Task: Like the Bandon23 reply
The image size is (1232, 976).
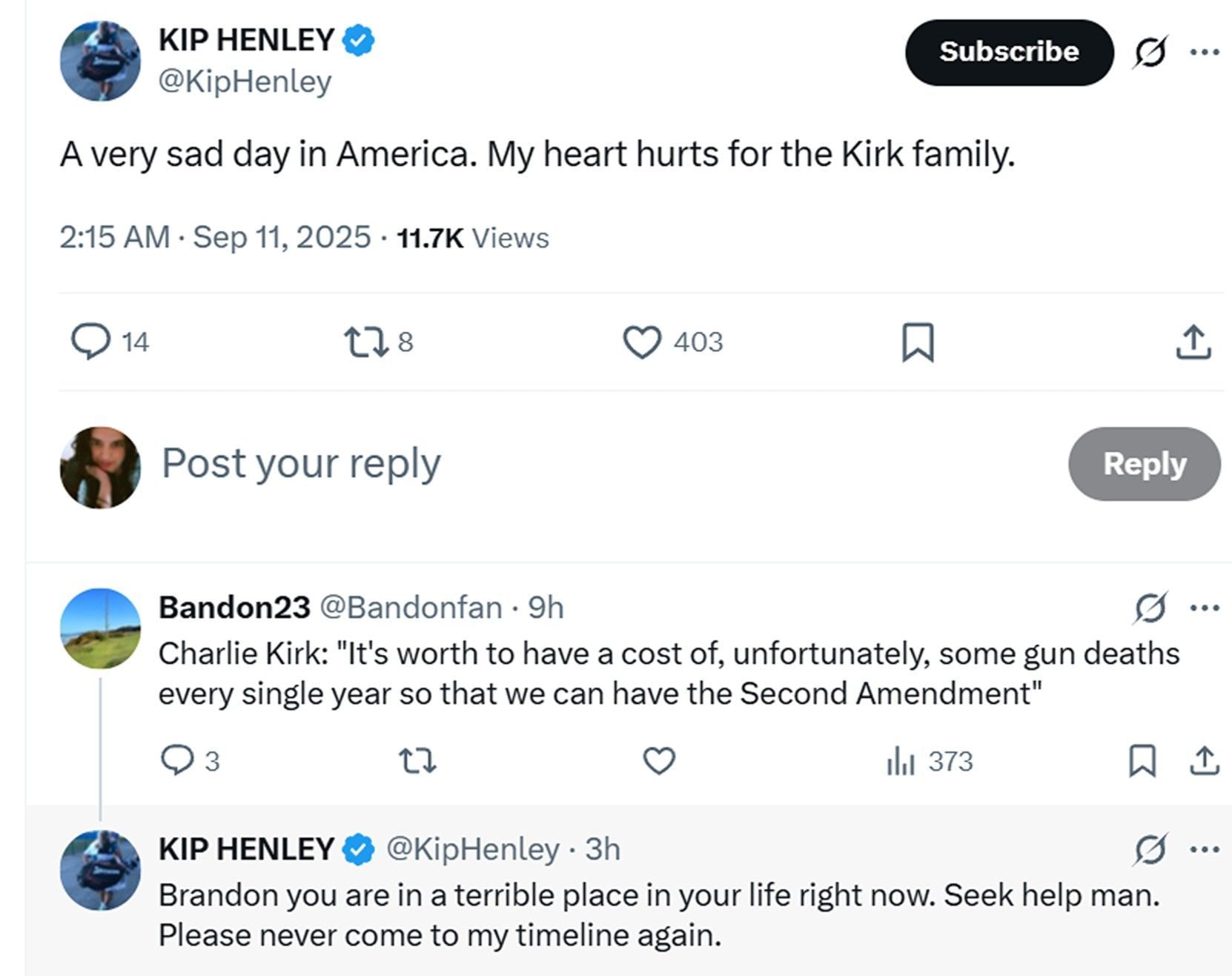Action: click(x=659, y=761)
